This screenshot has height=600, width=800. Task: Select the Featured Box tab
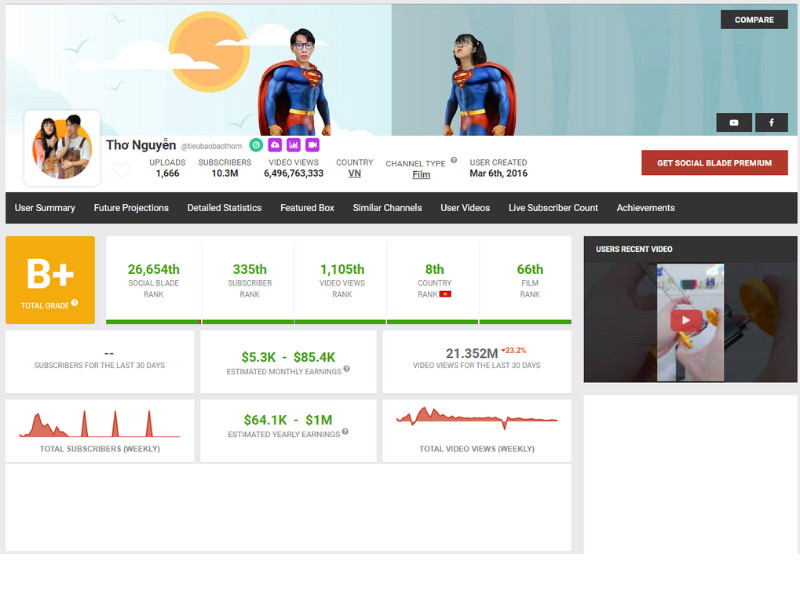[307, 208]
